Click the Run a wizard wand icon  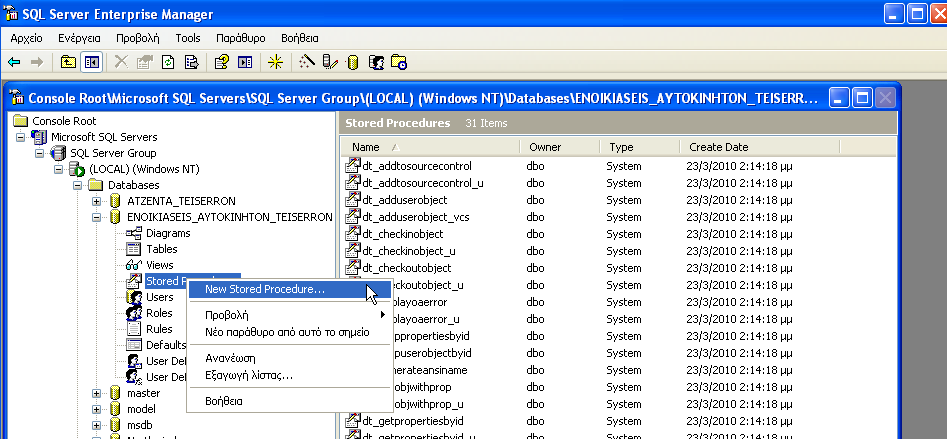pos(307,62)
